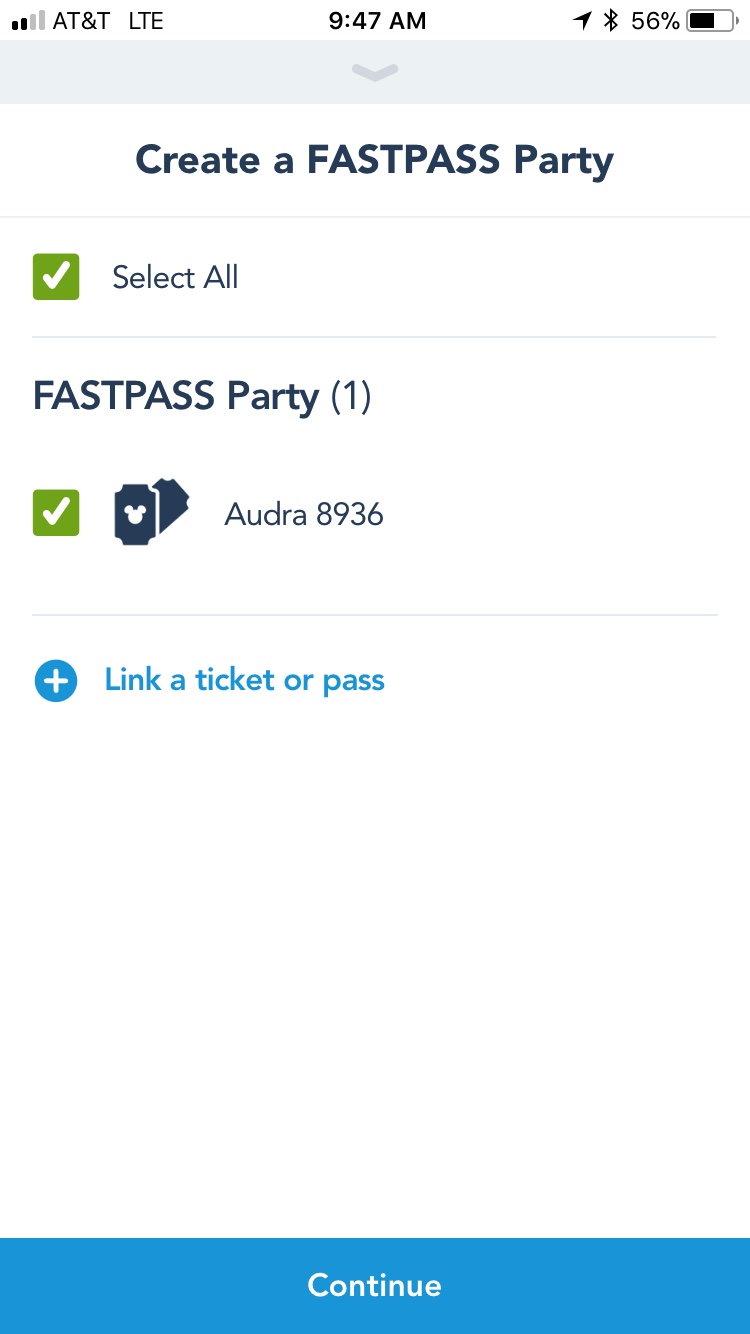750x1334 pixels.
Task: Uncheck the Audra 8936 checkbox
Action: click(56, 513)
